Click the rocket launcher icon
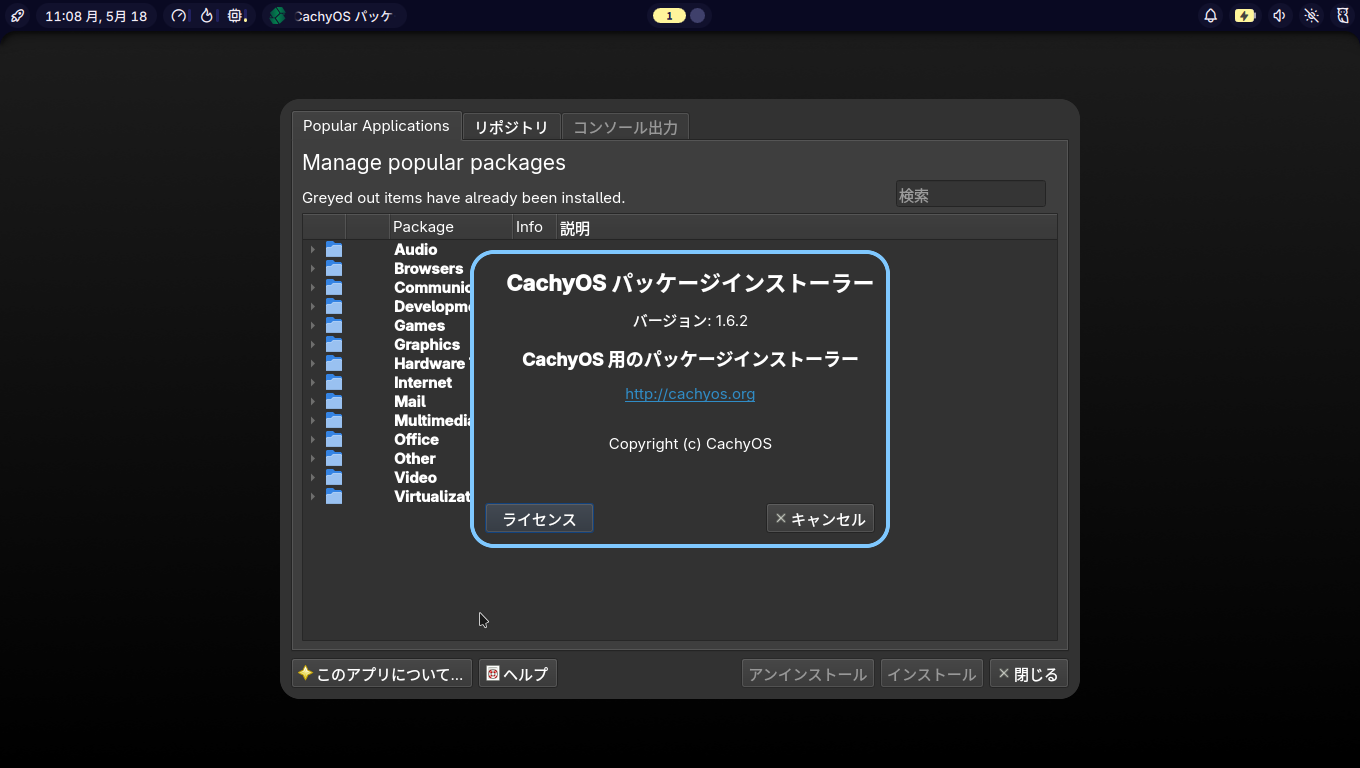The height and width of the screenshot is (768, 1360). tap(18, 16)
